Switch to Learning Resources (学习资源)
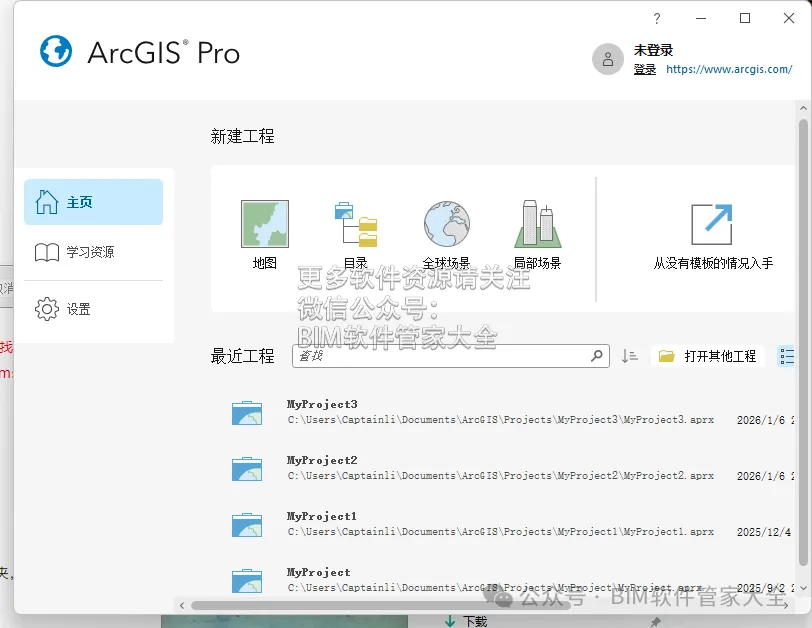 [x=93, y=252]
